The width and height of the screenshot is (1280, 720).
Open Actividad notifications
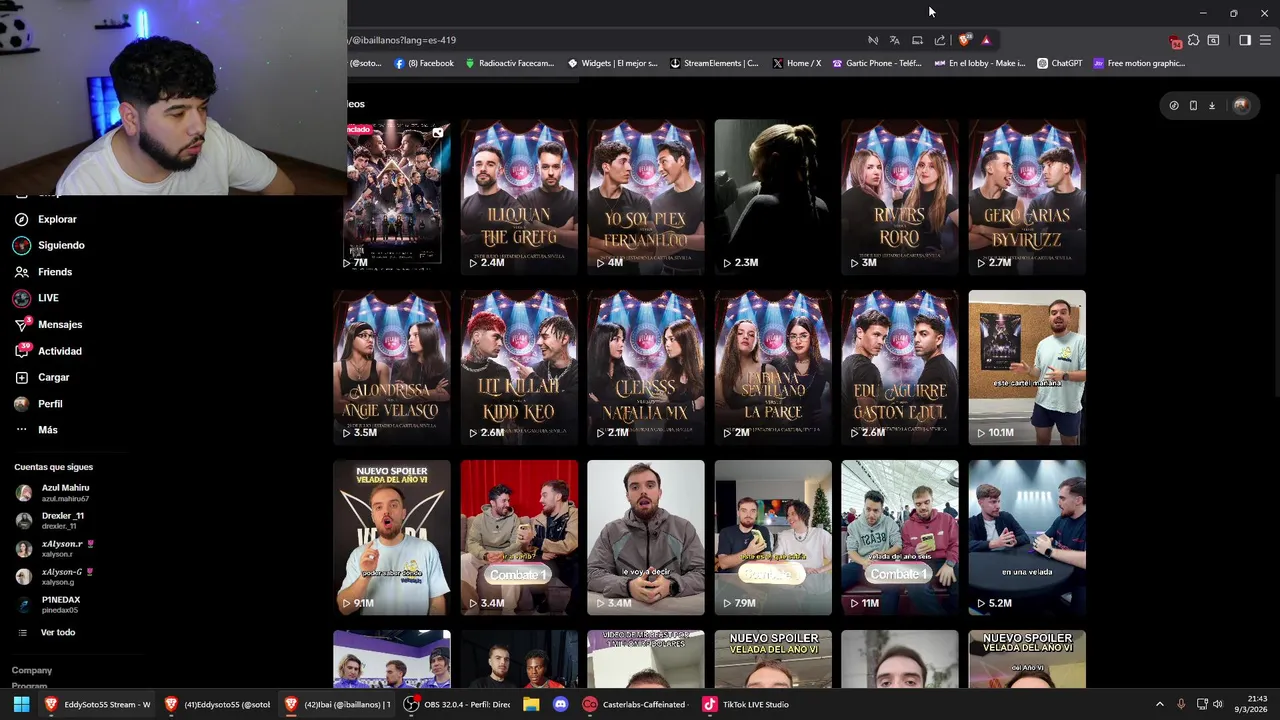[48, 351]
